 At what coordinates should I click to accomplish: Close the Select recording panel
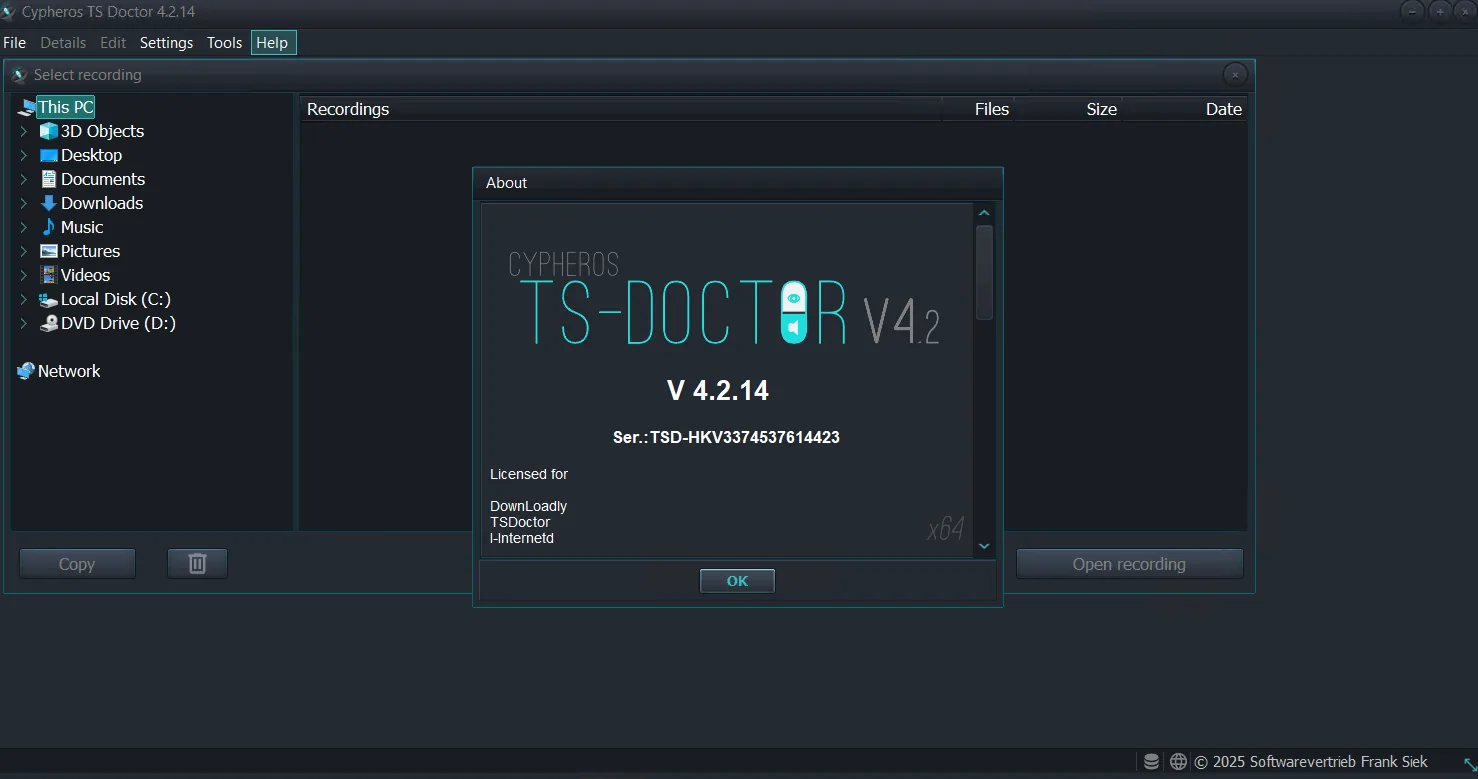(x=1235, y=75)
